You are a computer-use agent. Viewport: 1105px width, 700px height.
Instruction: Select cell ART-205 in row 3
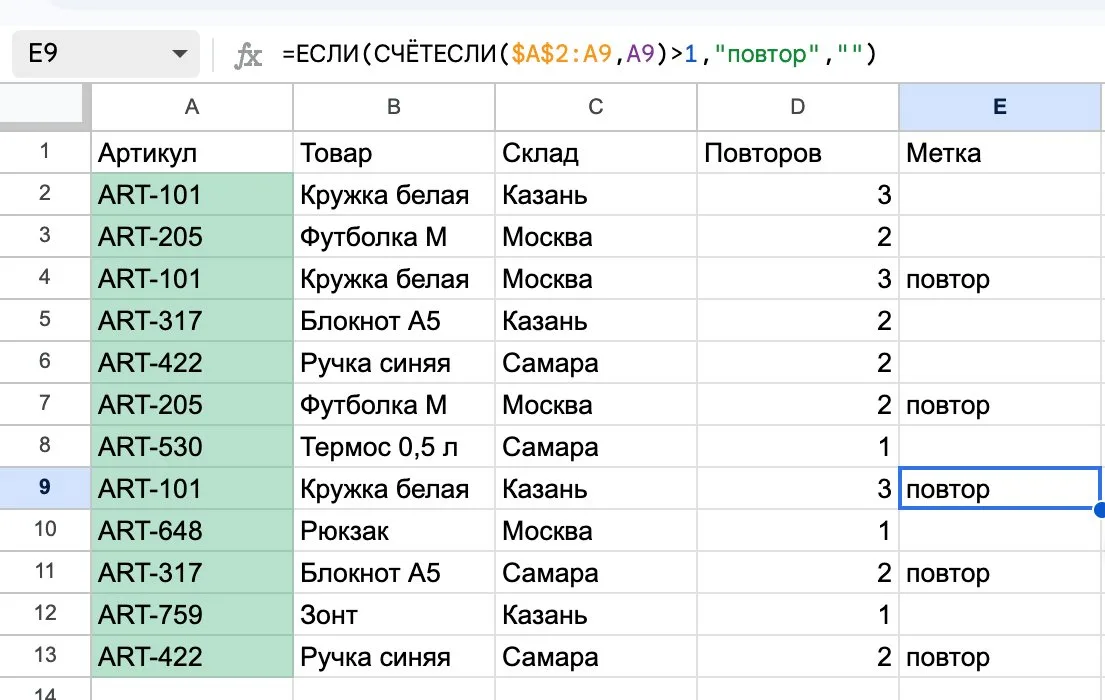pos(192,236)
